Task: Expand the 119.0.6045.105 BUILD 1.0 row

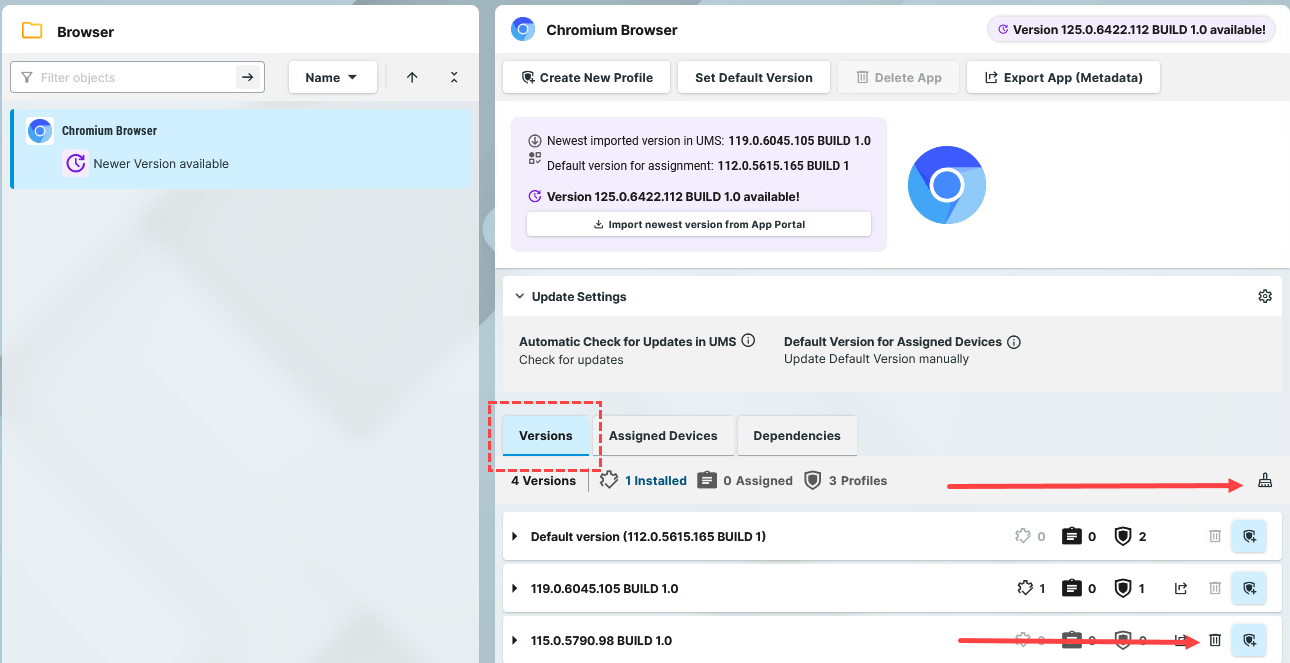Action: pyautogui.click(x=515, y=589)
